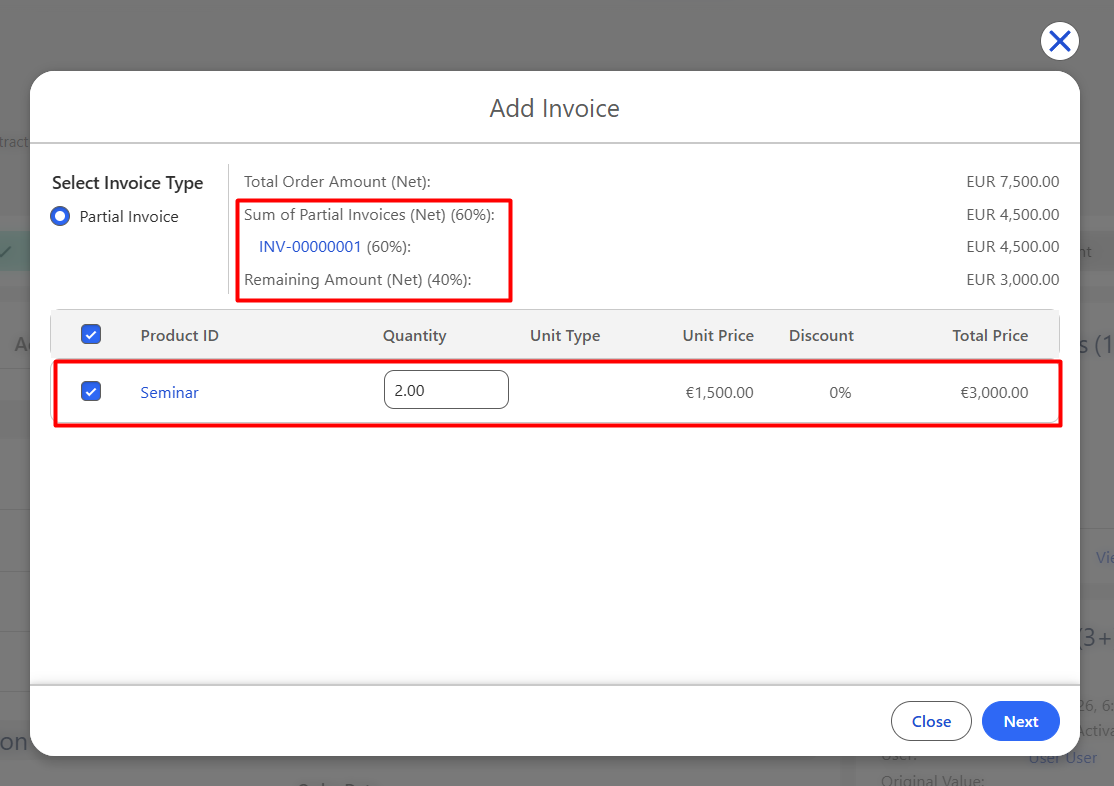This screenshot has width=1114, height=786.
Task: Click the EUR 3,000.00 remaining amount value
Action: click(1012, 280)
